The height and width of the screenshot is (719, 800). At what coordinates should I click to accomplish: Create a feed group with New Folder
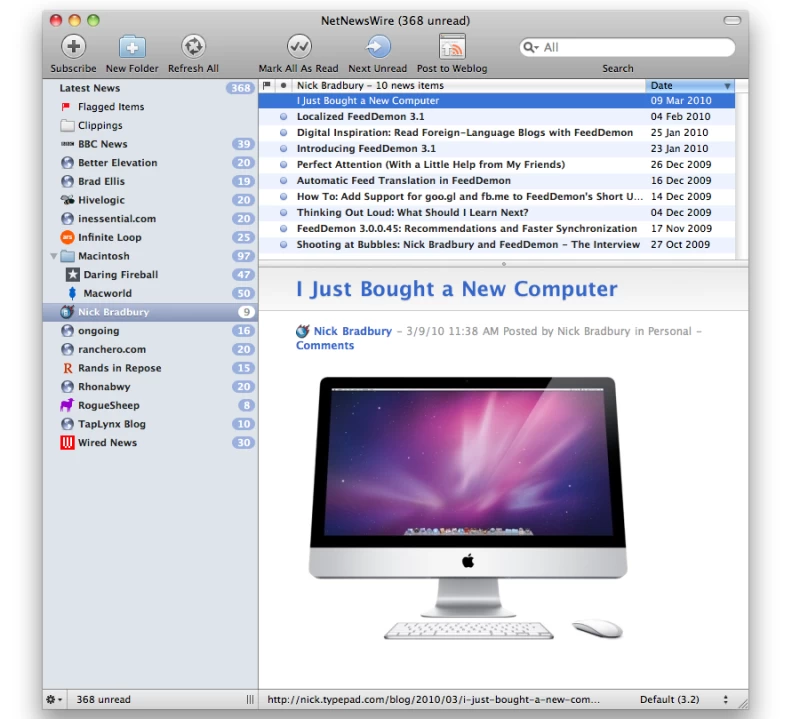point(132,46)
